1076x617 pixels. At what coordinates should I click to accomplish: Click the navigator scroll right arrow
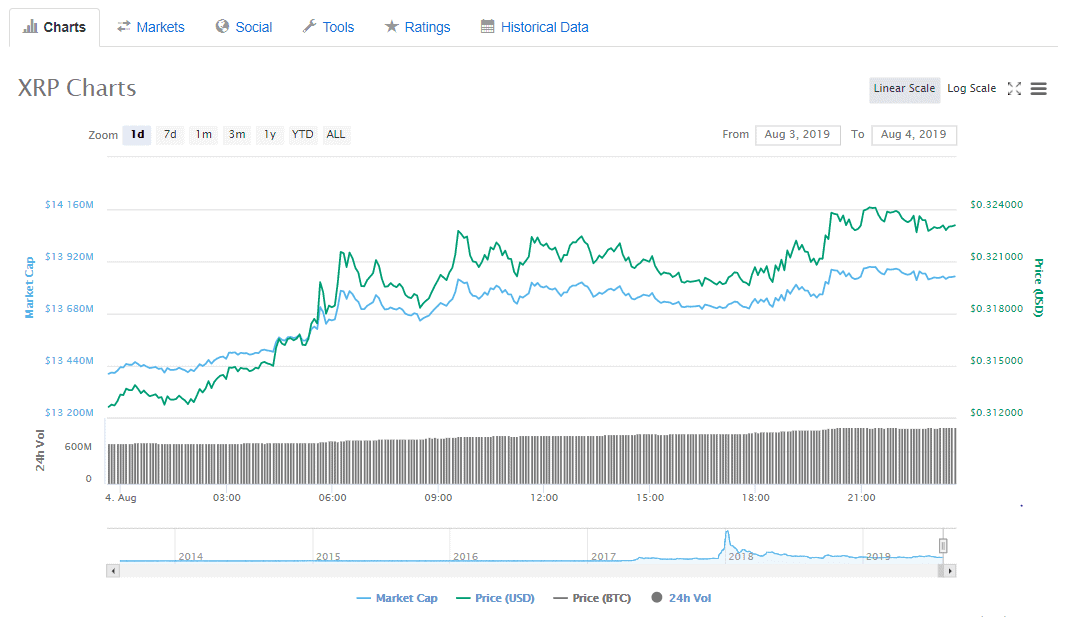[950, 571]
